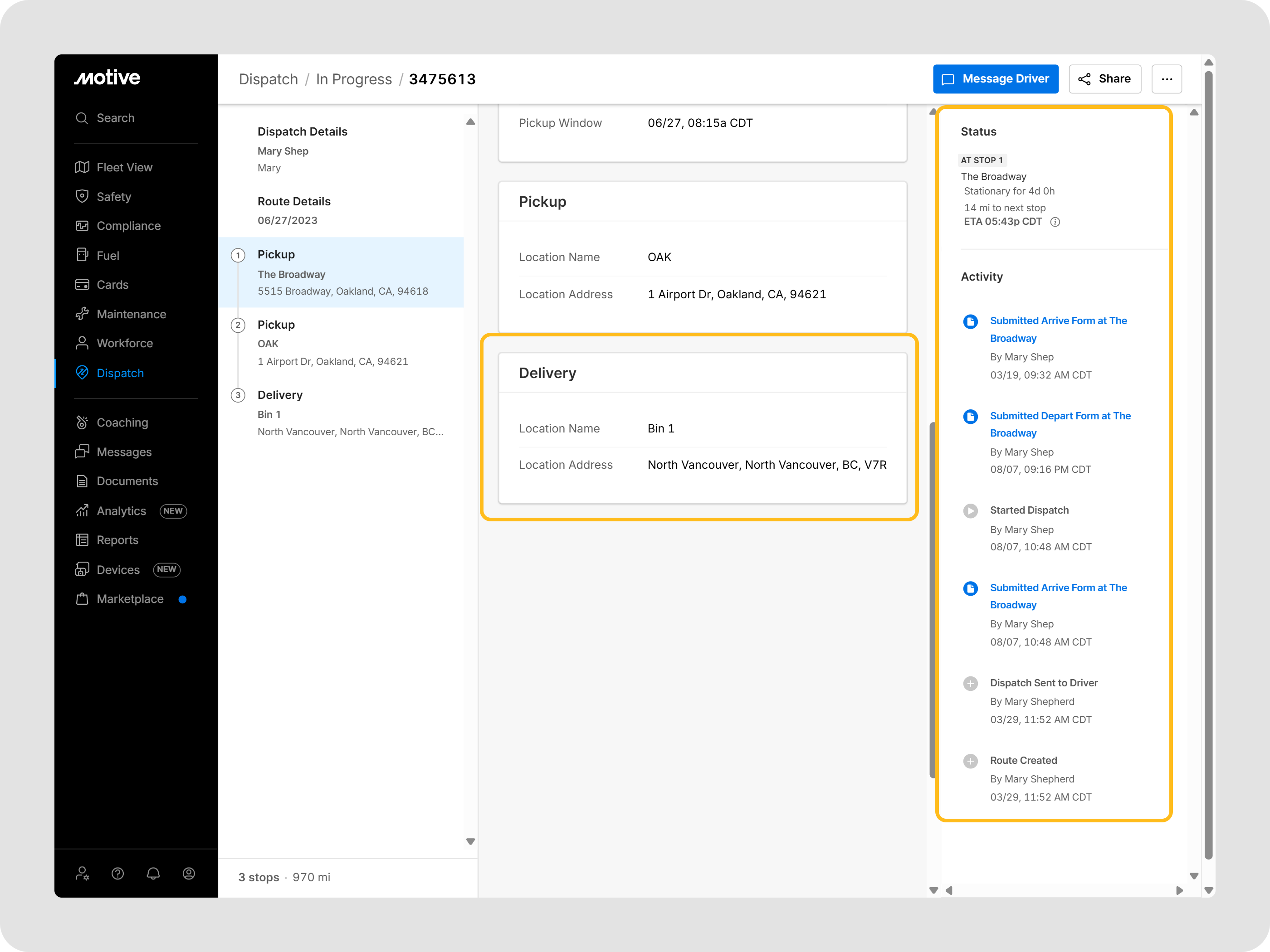Open the user profile icon at bottom
The height and width of the screenshot is (952, 1270).
(189, 874)
